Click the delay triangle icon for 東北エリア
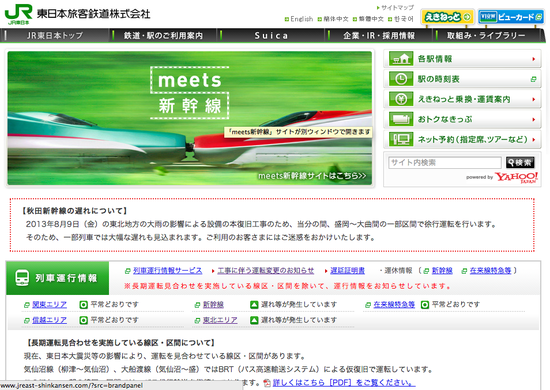 [254, 320]
